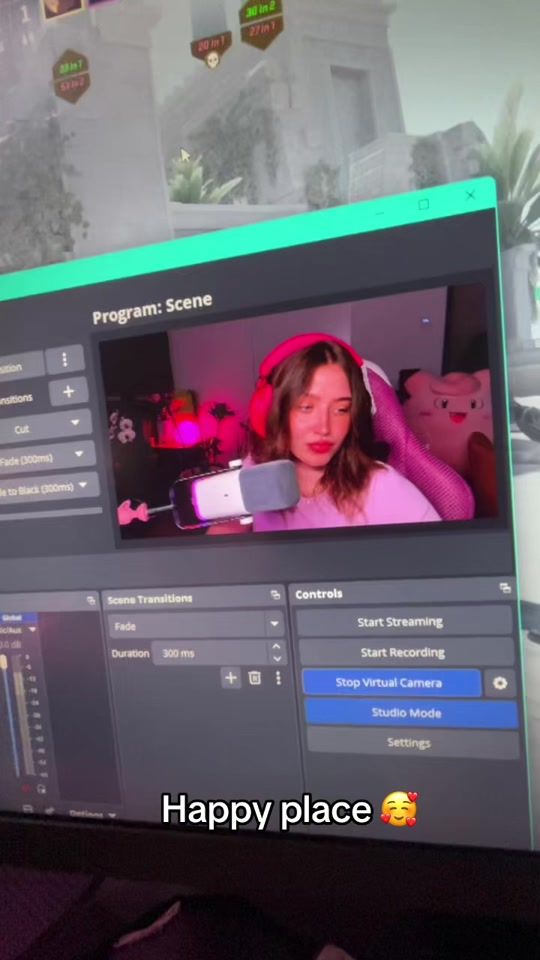
Task: Click the "Duration" label in Scene Transitions
Action: click(x=130, y=653)
